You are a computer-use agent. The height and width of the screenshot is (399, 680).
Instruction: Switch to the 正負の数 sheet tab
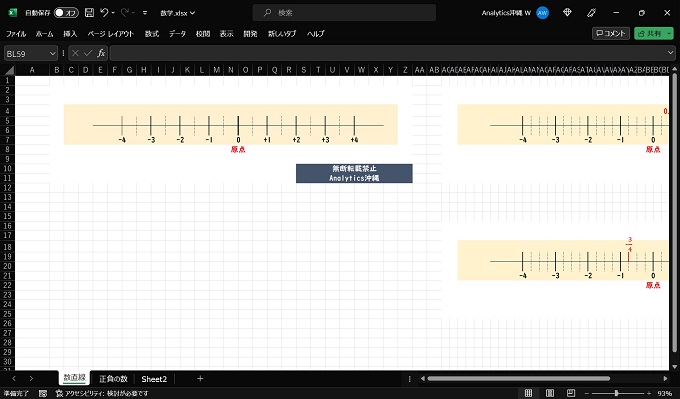coord(113,379)
